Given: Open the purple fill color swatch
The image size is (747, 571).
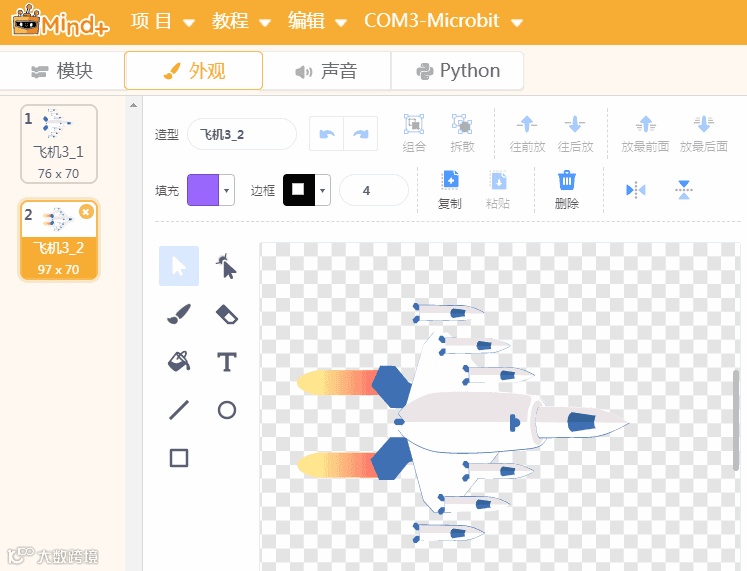Looking at the screenshot, I should click(x=203, y=190).
